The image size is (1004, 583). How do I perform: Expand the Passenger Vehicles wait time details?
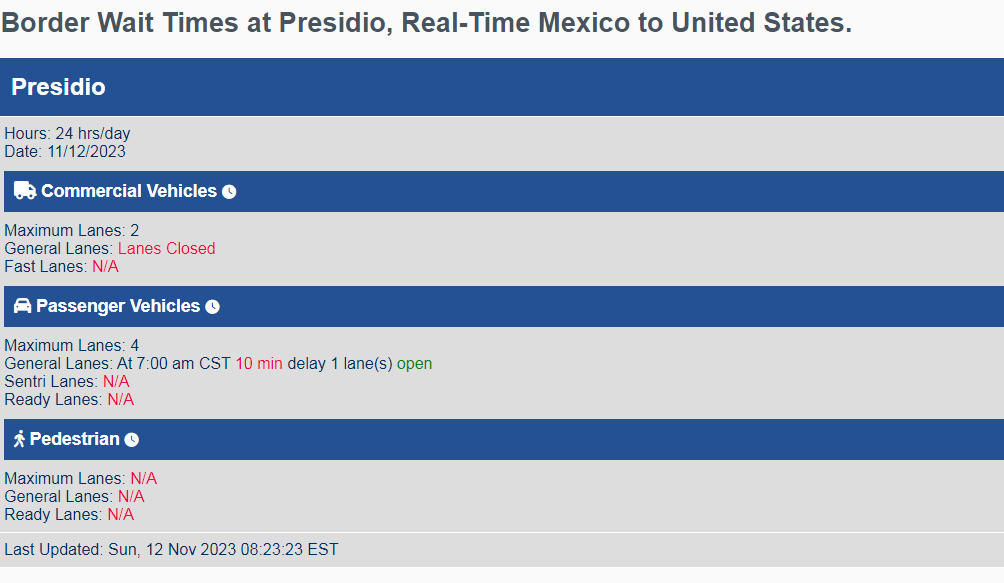pos(212,306)
